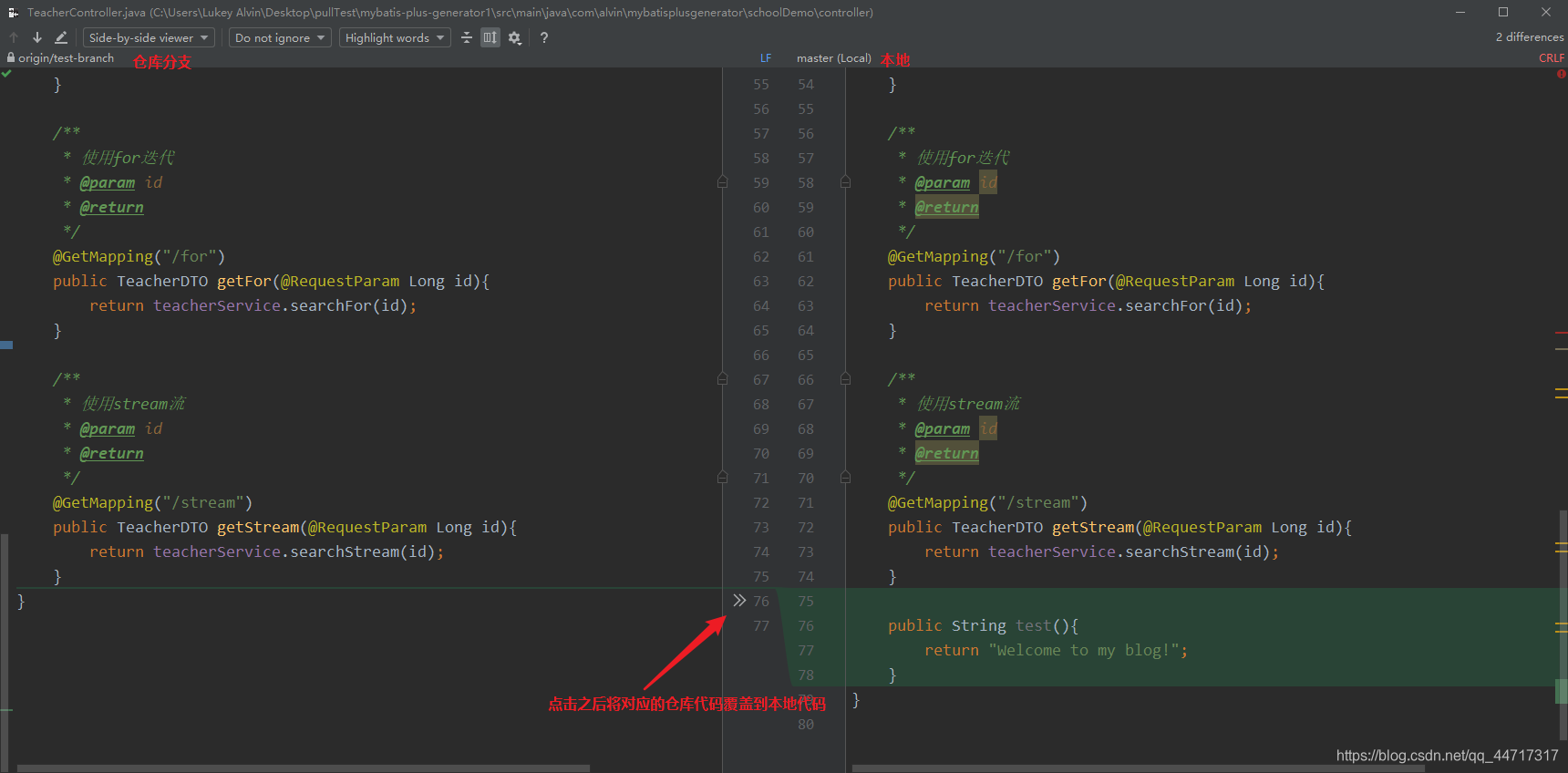Collapse the left pane comment fold at line 59

722,182
